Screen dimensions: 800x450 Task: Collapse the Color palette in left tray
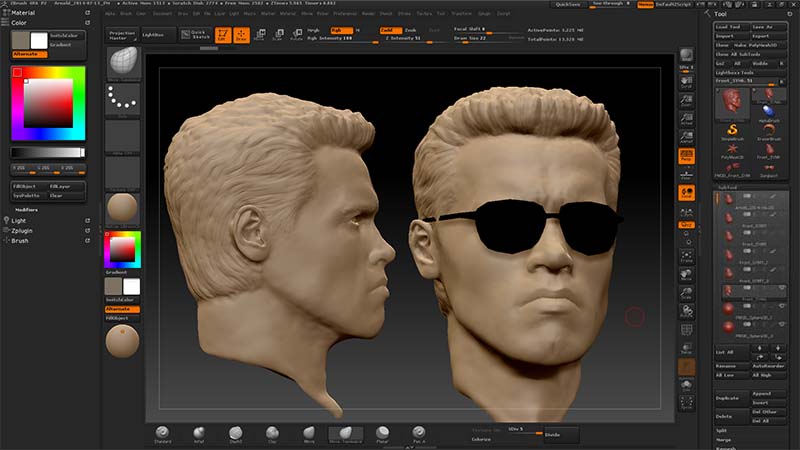[19, 23]
